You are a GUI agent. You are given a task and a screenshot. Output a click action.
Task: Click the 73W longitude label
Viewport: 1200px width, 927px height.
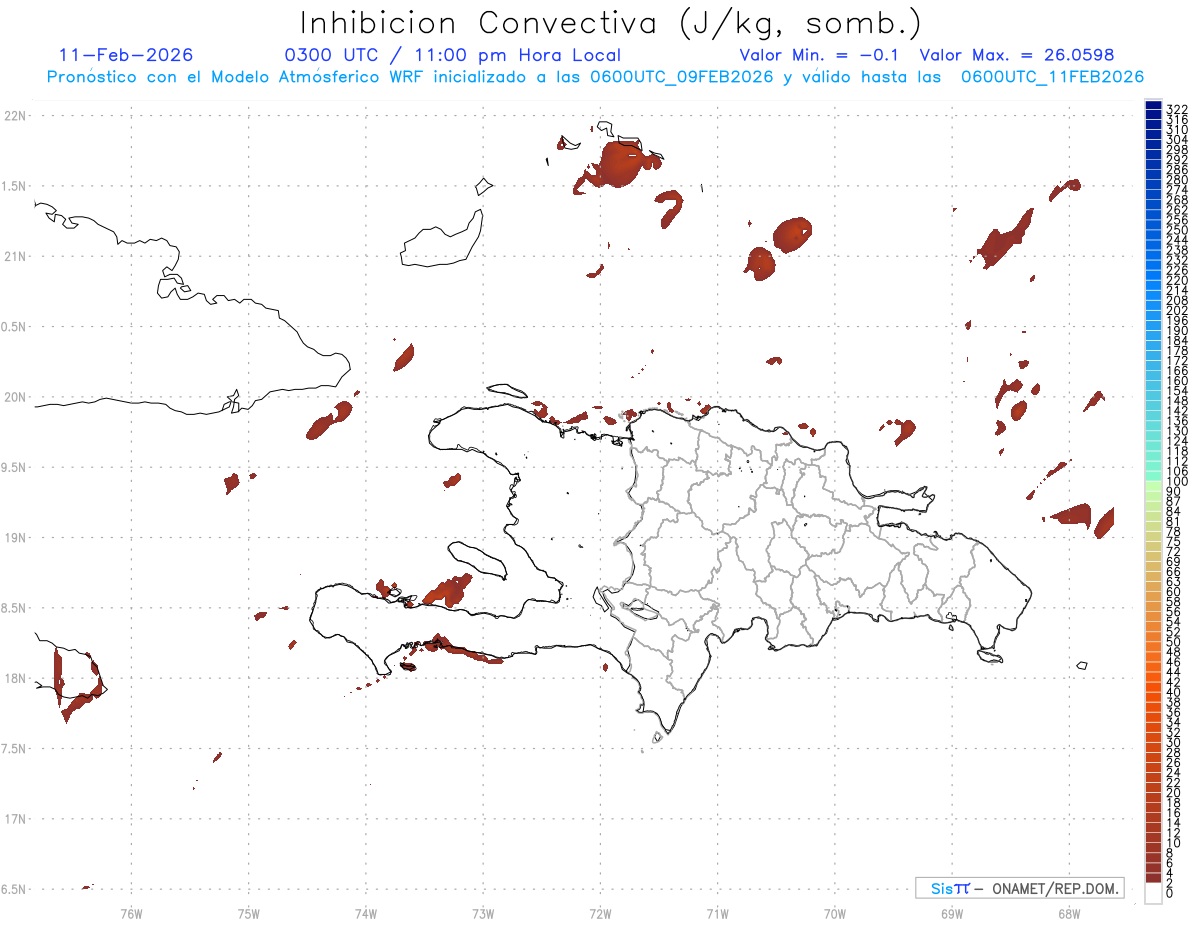(x=483, y=913)
